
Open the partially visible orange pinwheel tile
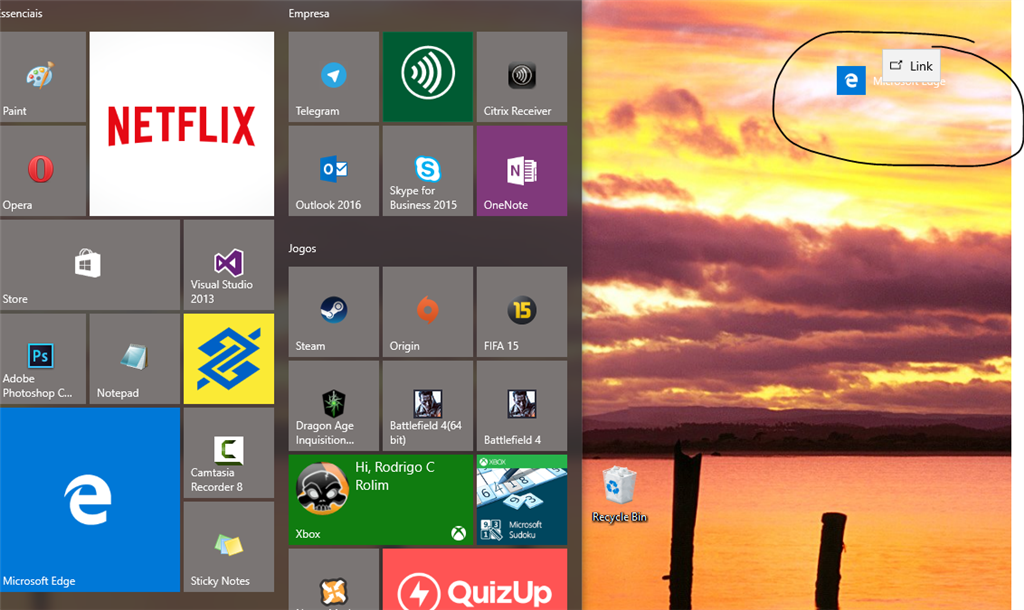coord(334,579)
